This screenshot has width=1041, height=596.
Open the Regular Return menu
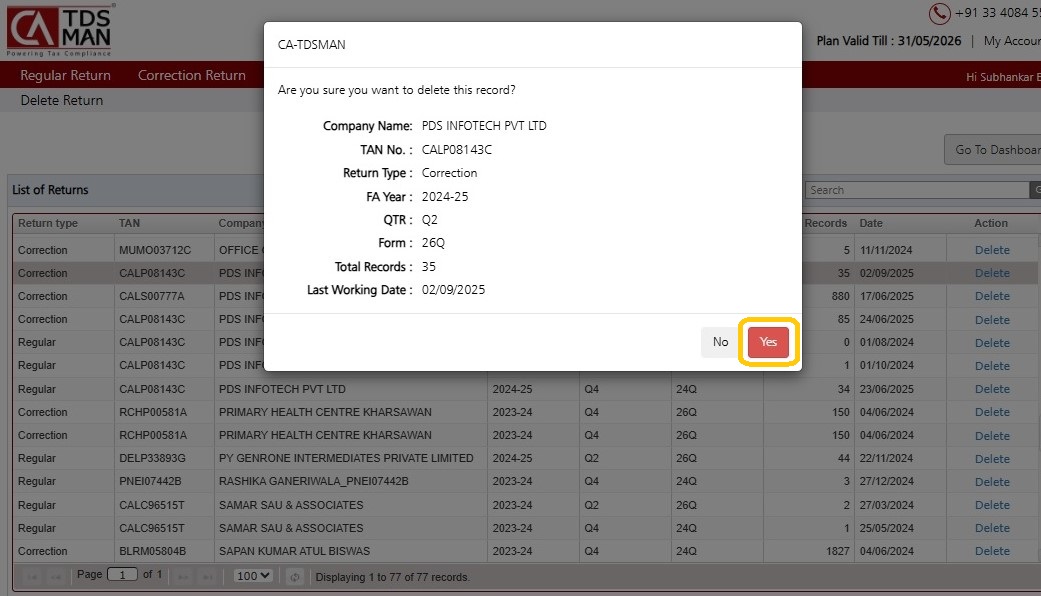[65, 75]
